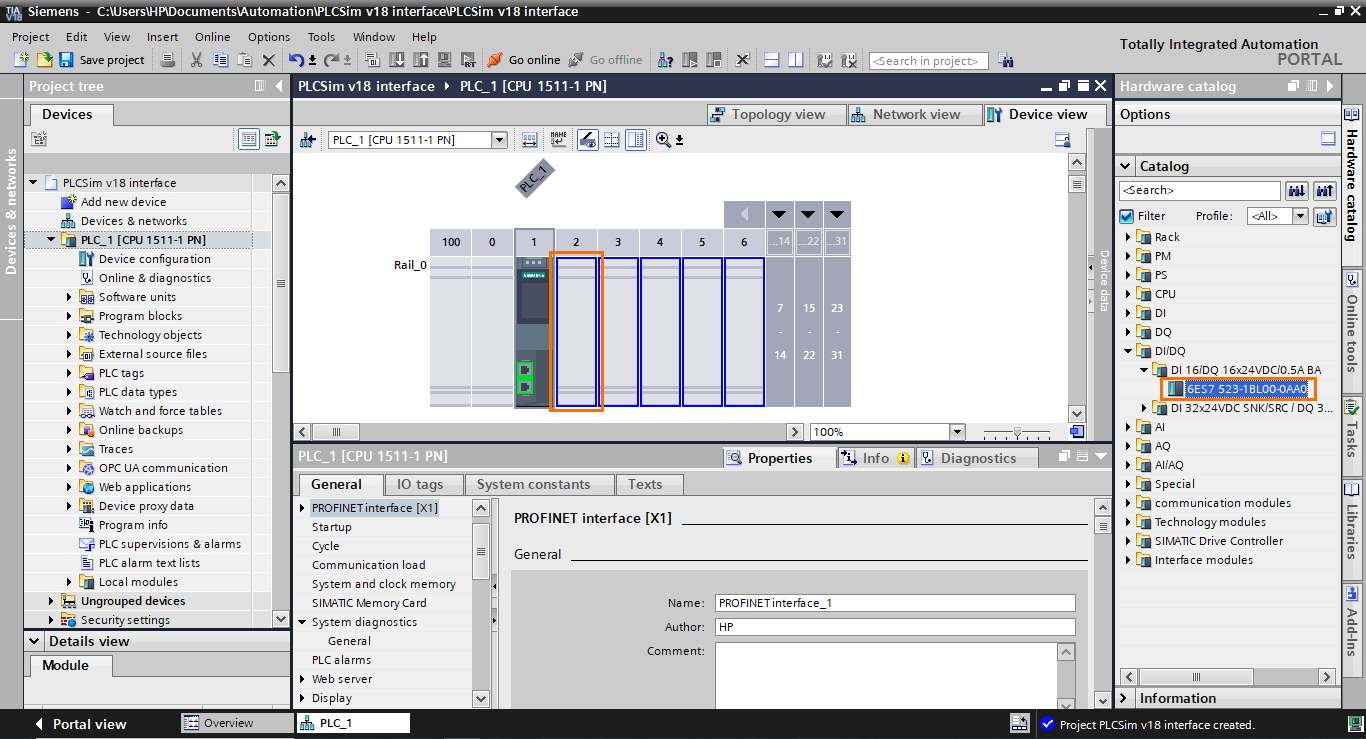Viewport: 1366px width, 739px height.
Task: Open Hardware catalog vertical side tab
Action: (x=1352, y=186)
